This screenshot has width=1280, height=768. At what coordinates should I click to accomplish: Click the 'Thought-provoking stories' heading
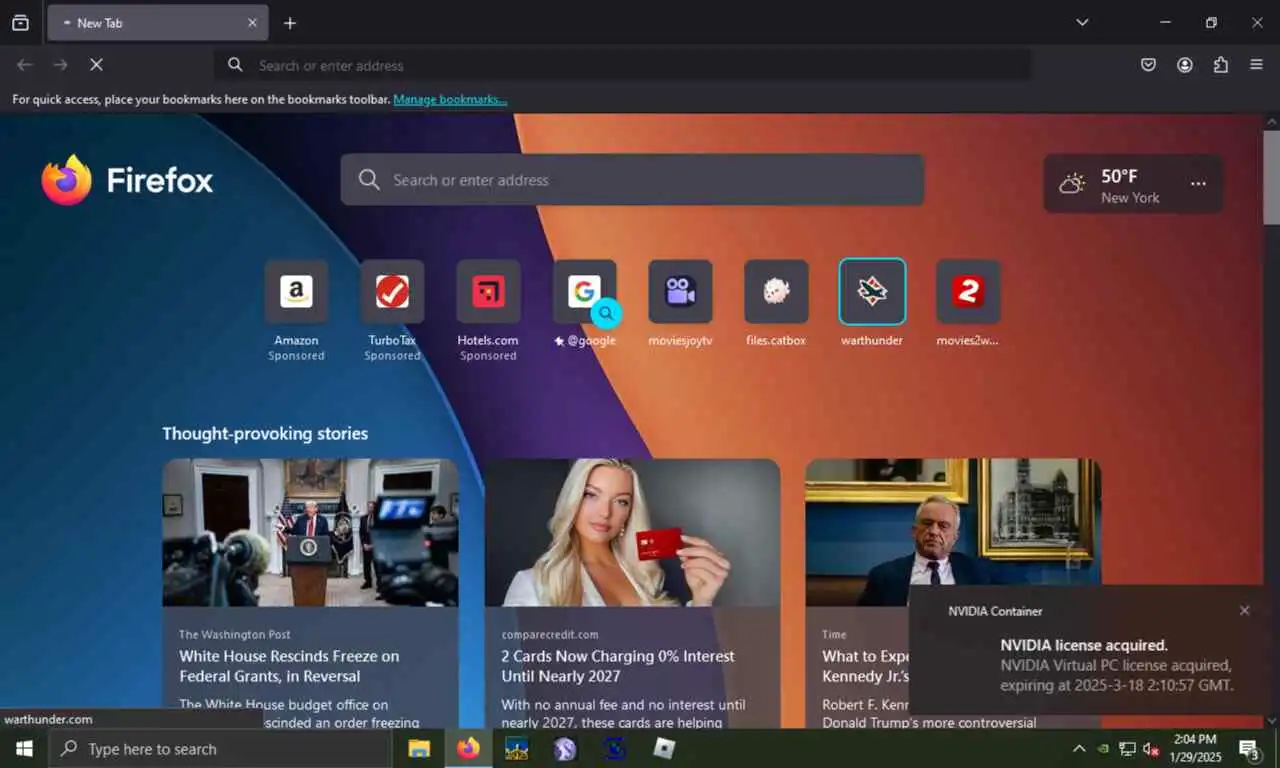pyautogui.click(x=265, y=434)
